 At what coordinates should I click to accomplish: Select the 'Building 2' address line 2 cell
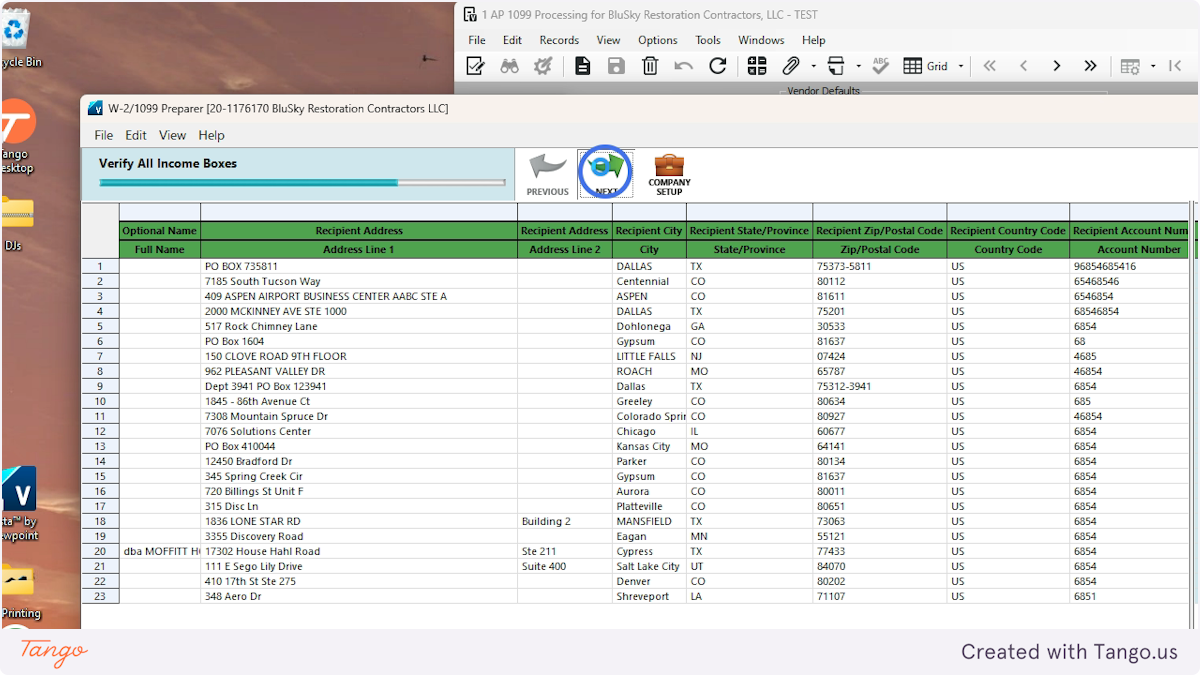(565, 522)
